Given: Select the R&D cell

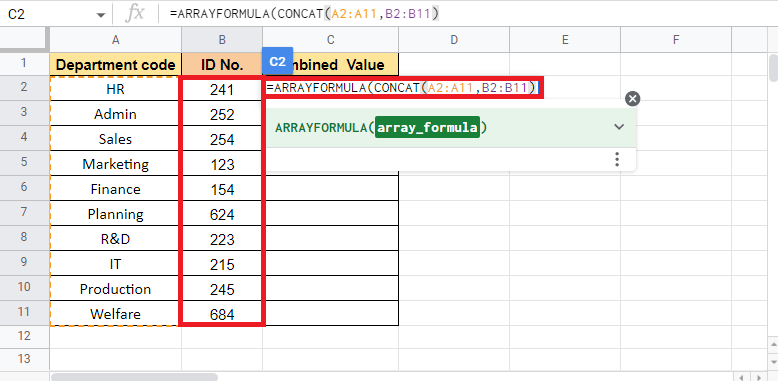Looking at the screenshot, I should tap(116, 239).
